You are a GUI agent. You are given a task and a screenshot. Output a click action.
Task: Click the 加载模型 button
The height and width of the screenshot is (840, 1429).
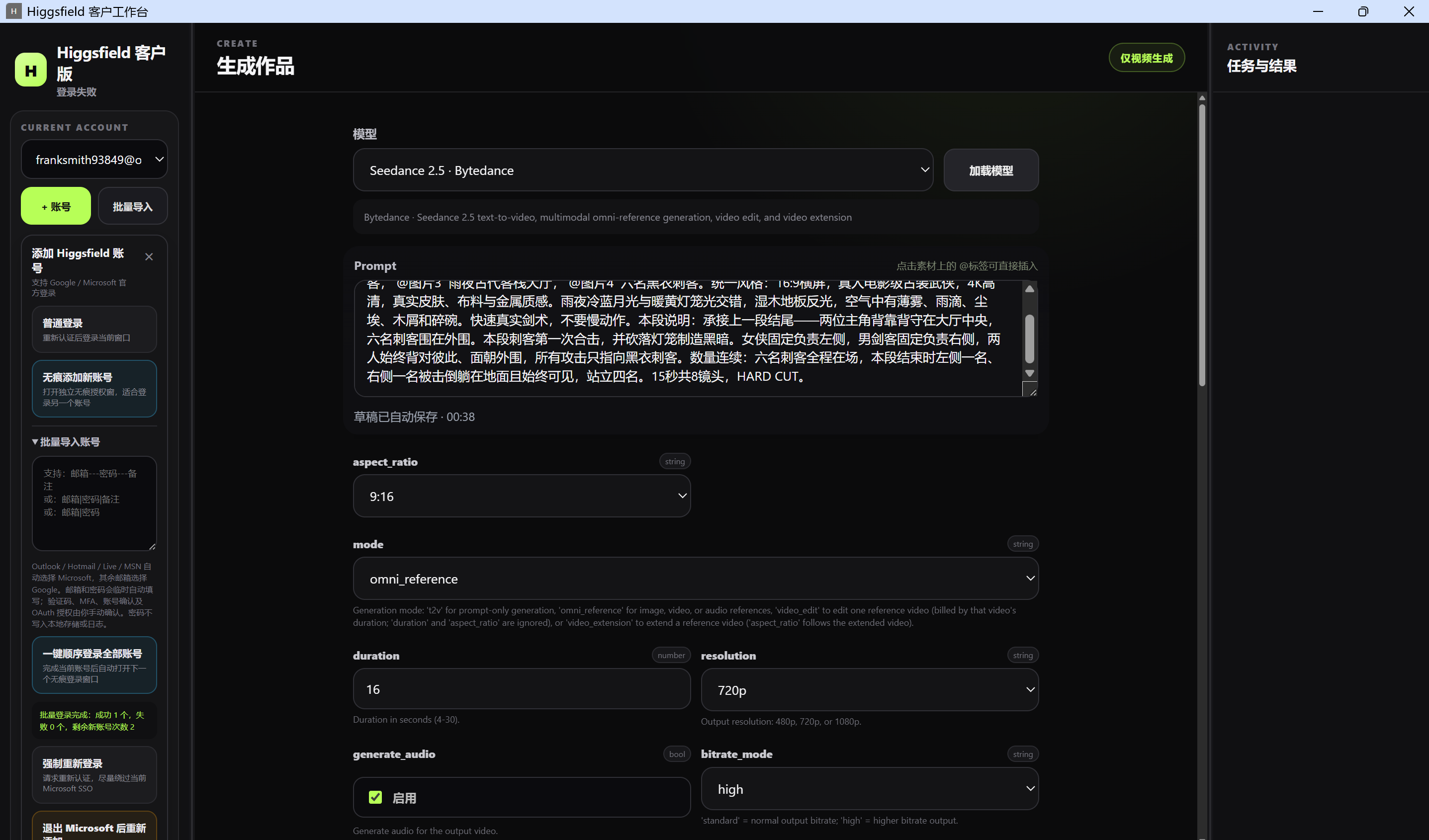(990, 170)
